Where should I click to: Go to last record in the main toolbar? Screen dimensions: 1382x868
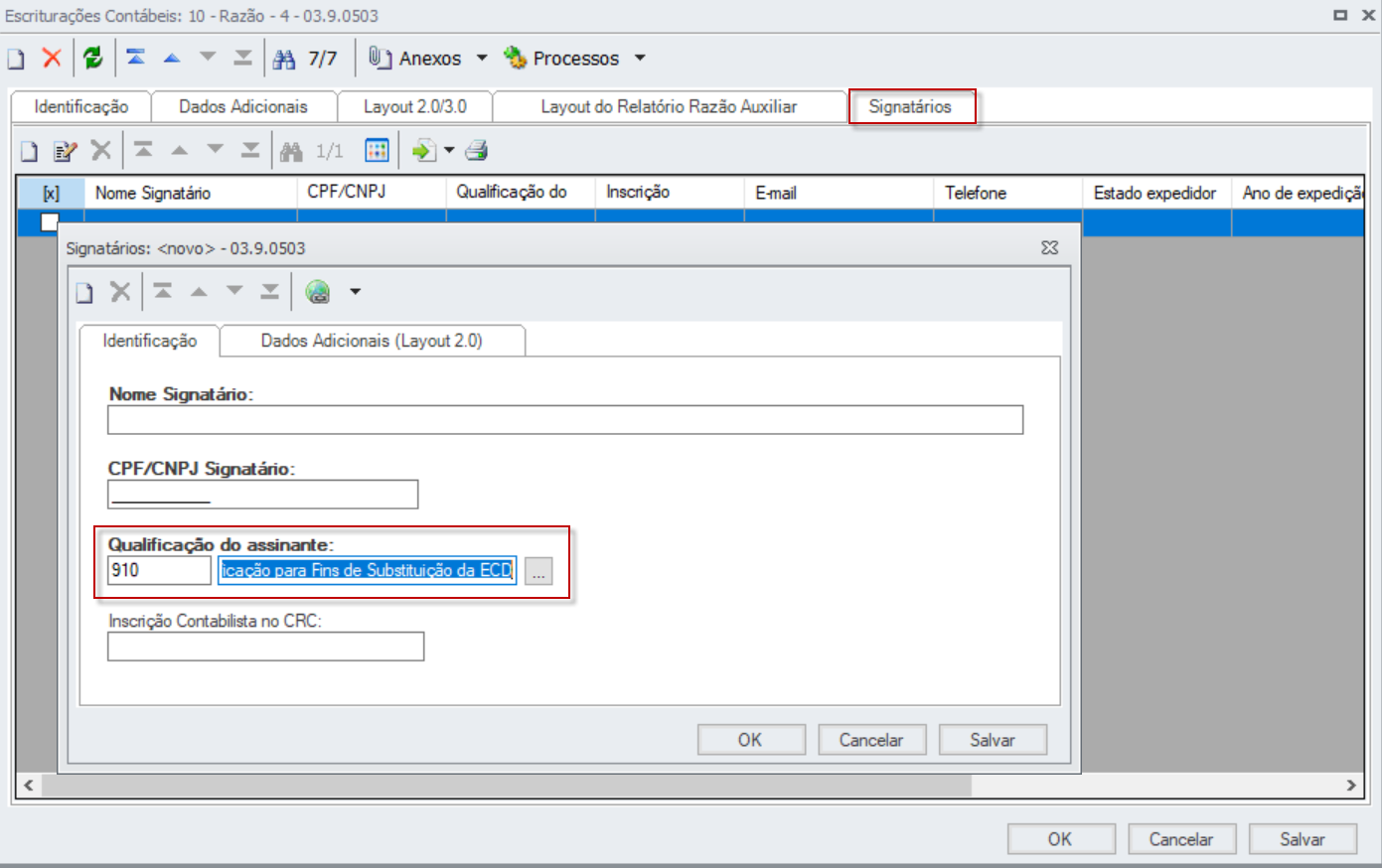click(x=243, y=58)
